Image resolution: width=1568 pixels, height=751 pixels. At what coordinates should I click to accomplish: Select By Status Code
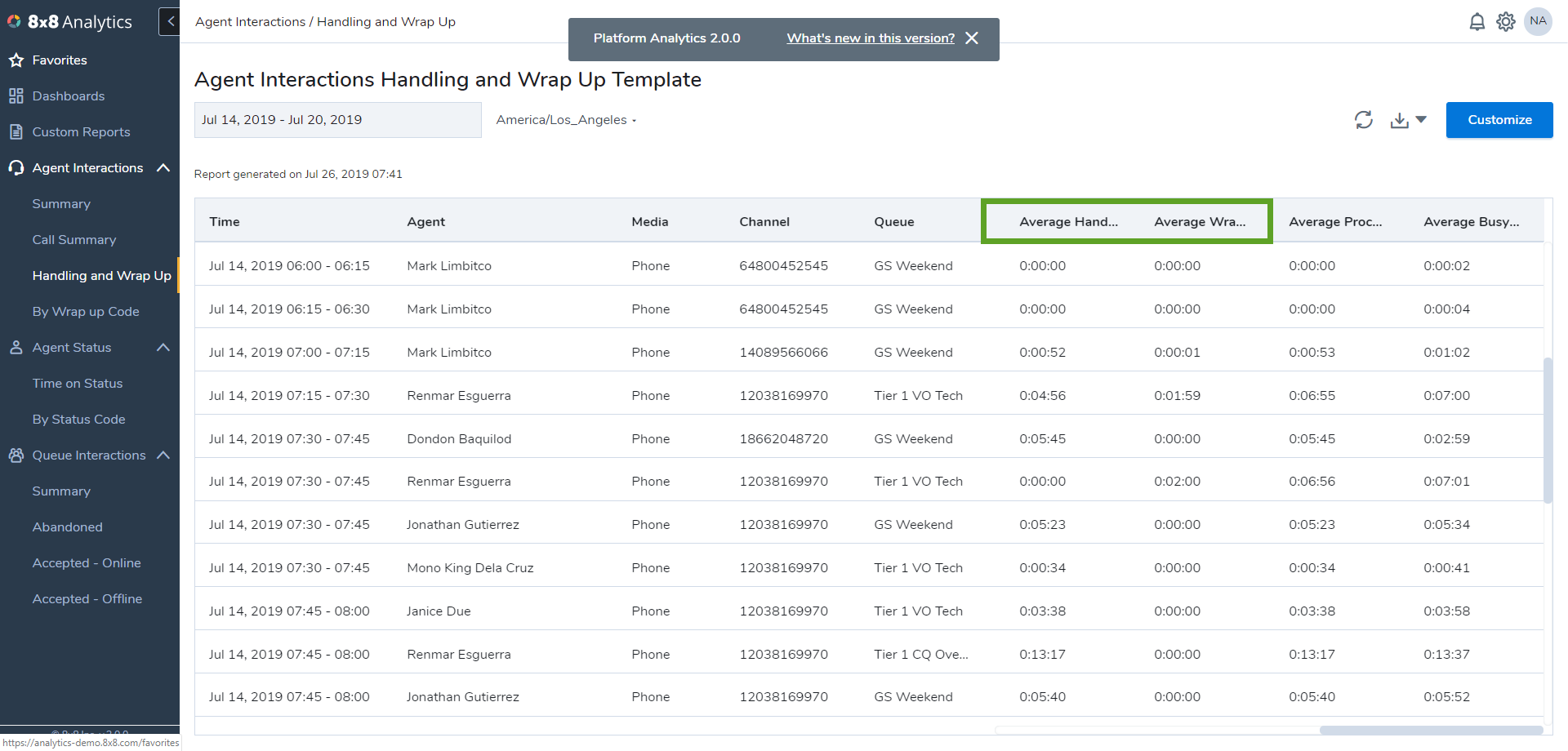(x=78, y=419)
